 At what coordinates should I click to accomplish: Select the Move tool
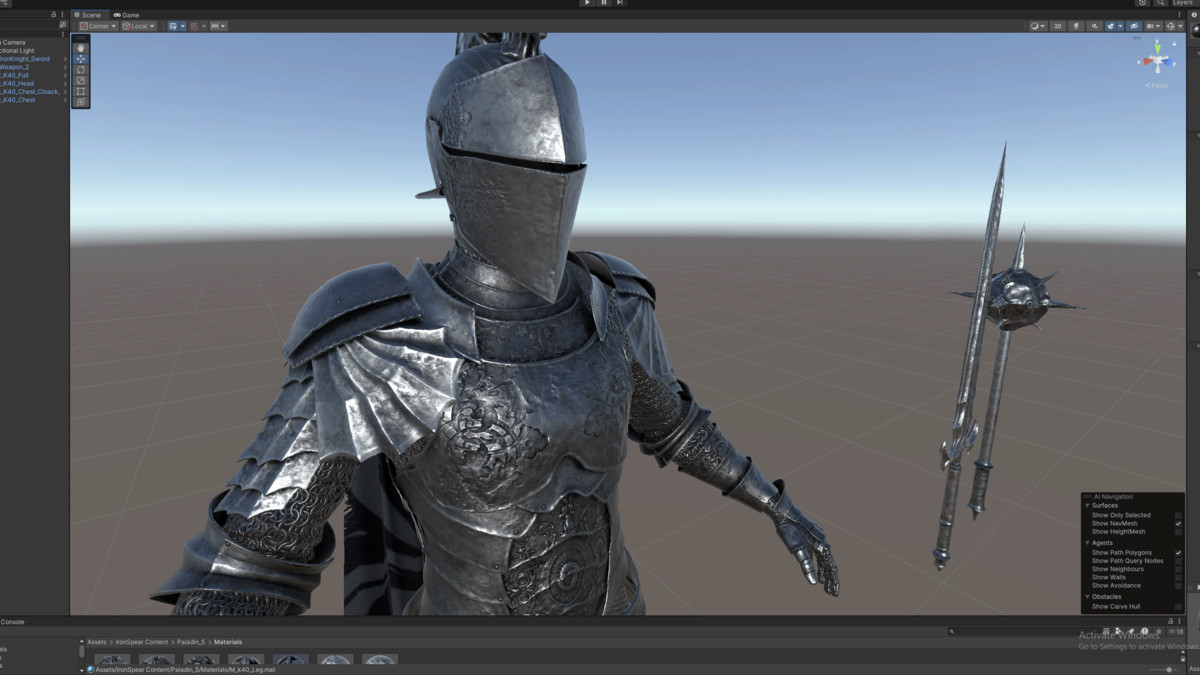click(81, 59)
